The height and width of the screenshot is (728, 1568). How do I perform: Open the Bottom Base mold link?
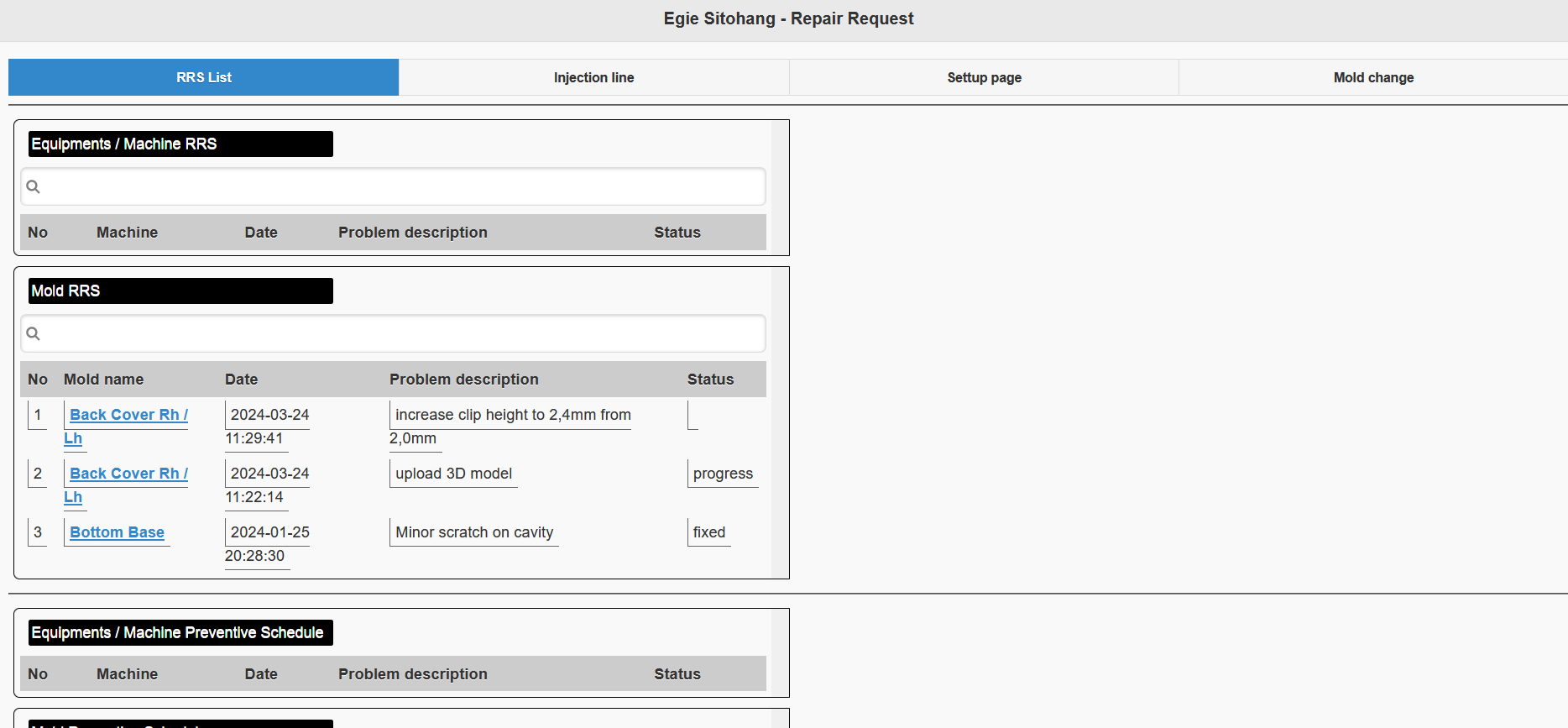pos(117,532)
